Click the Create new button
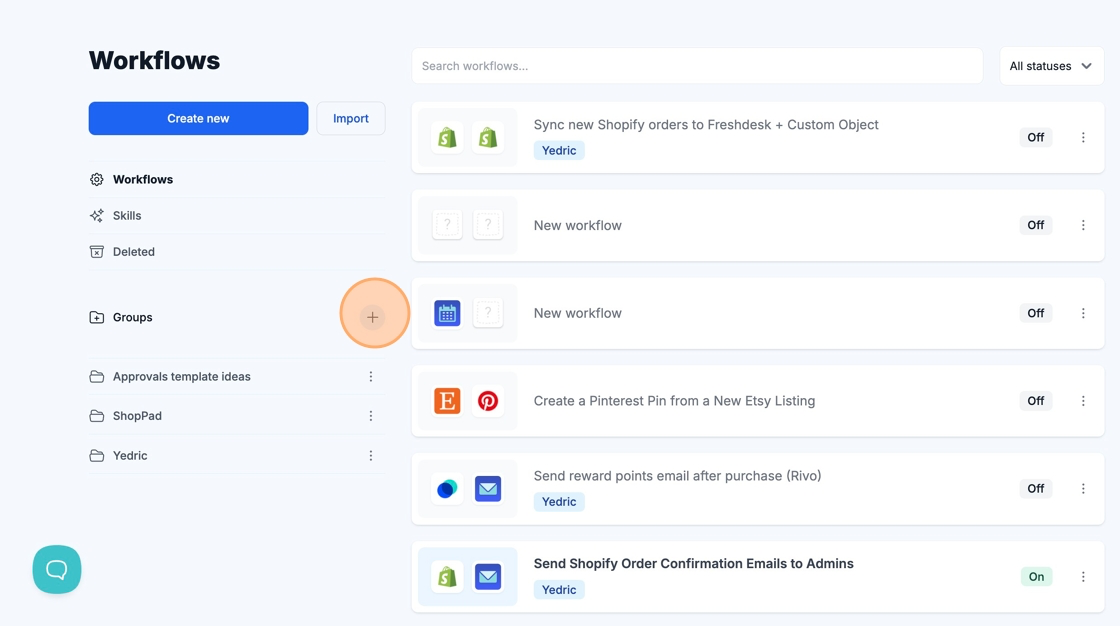This screenshot has height=626, width=1120. coord(198,118)
